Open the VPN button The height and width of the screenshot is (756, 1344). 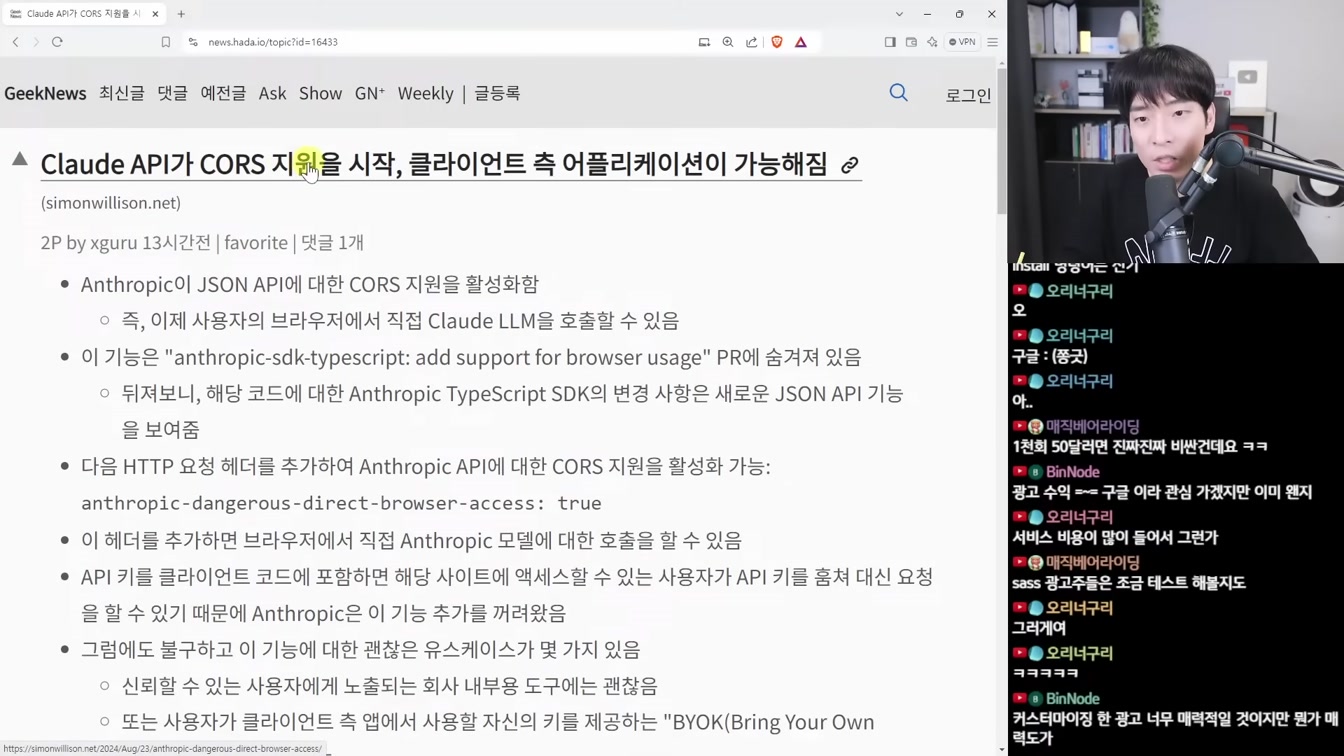962,42
